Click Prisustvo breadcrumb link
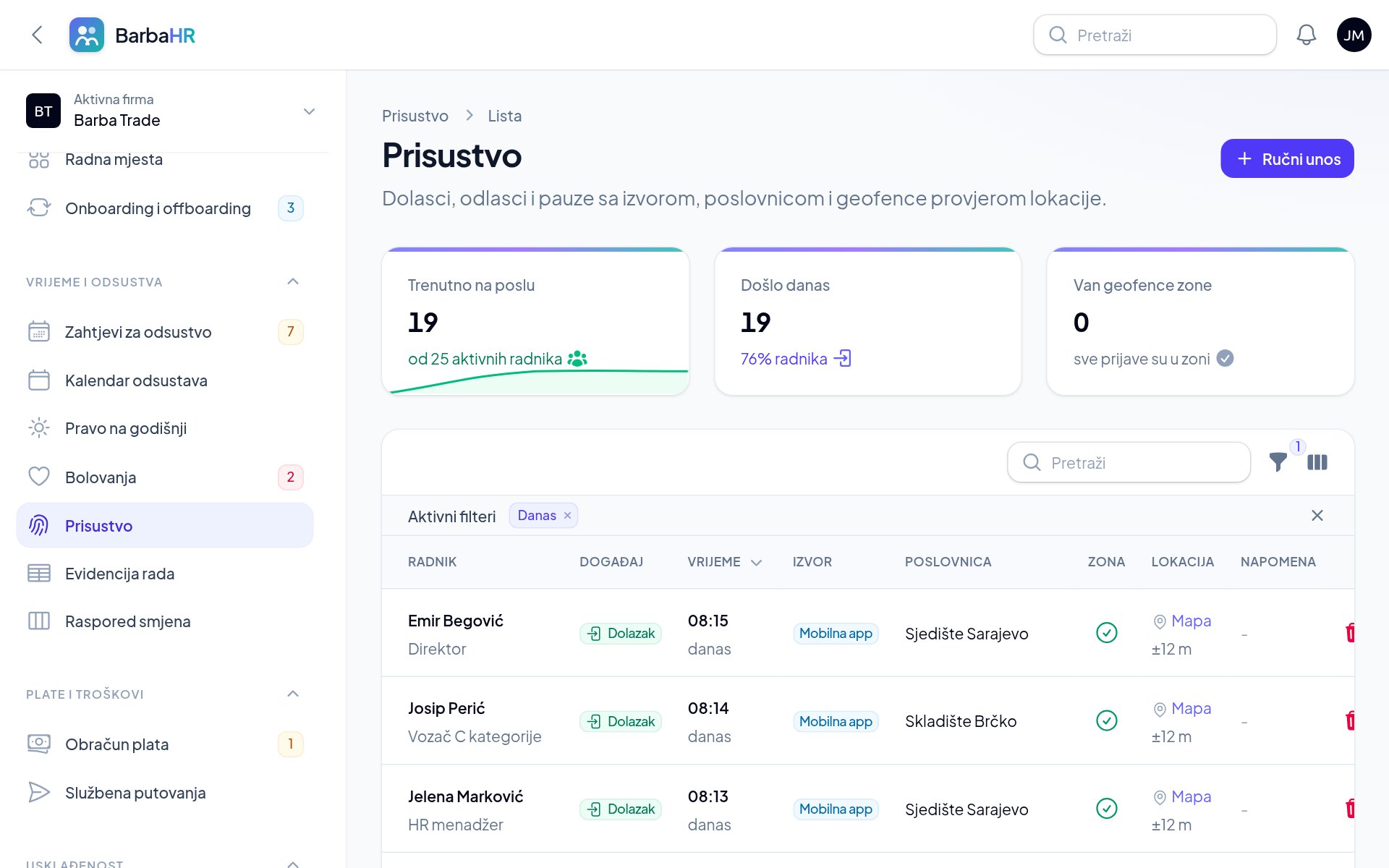The height and width of the screenshot is (868, 1389). point(415,116)
